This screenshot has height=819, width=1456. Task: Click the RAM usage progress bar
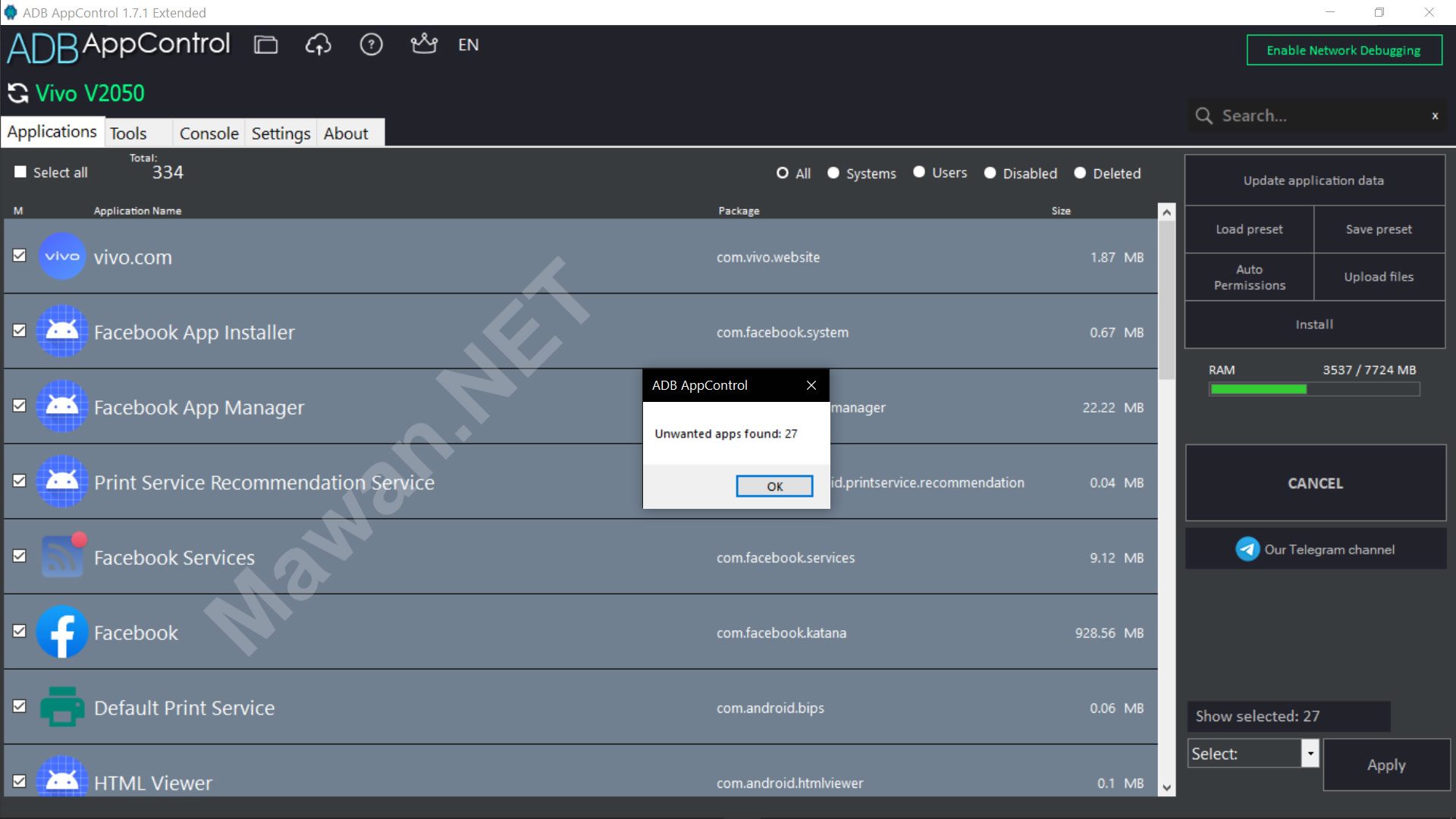pyautogui.click(x=1314, y=389)
